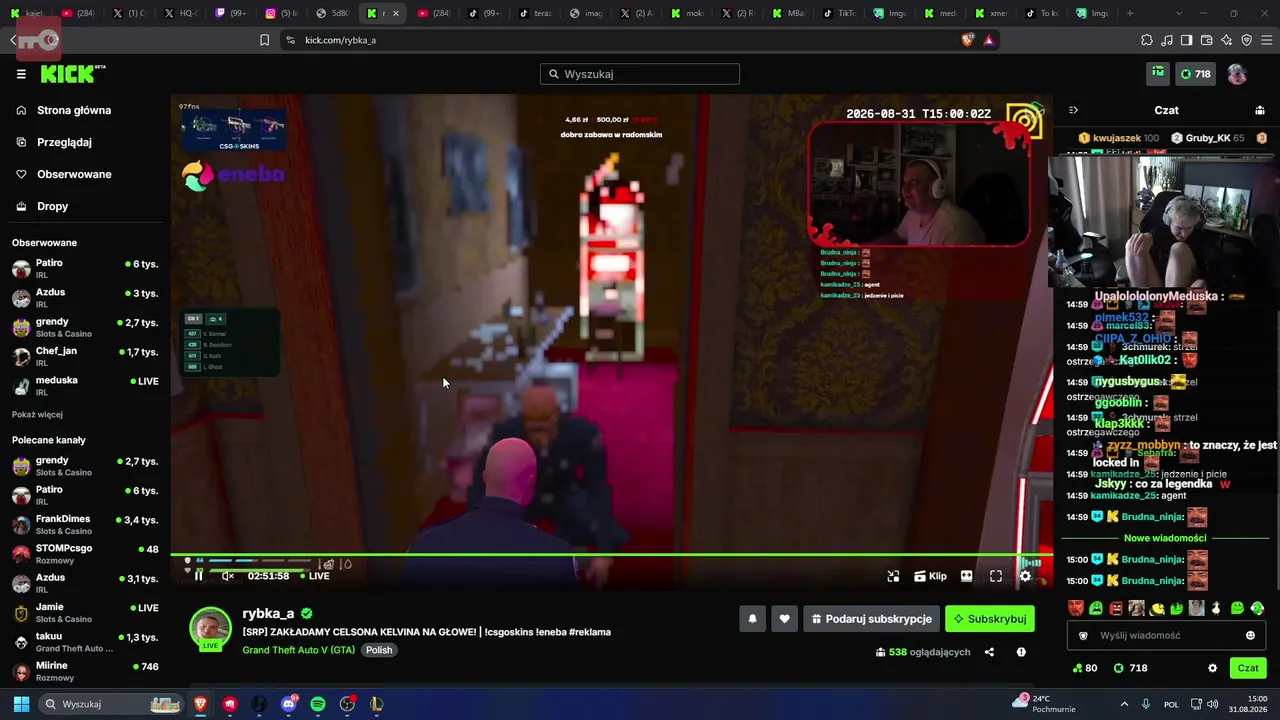This screenshot has height=720, width=1280.
Task: Open Brave Leo AI sparkle icon
Action: [x=1227, y=40]
